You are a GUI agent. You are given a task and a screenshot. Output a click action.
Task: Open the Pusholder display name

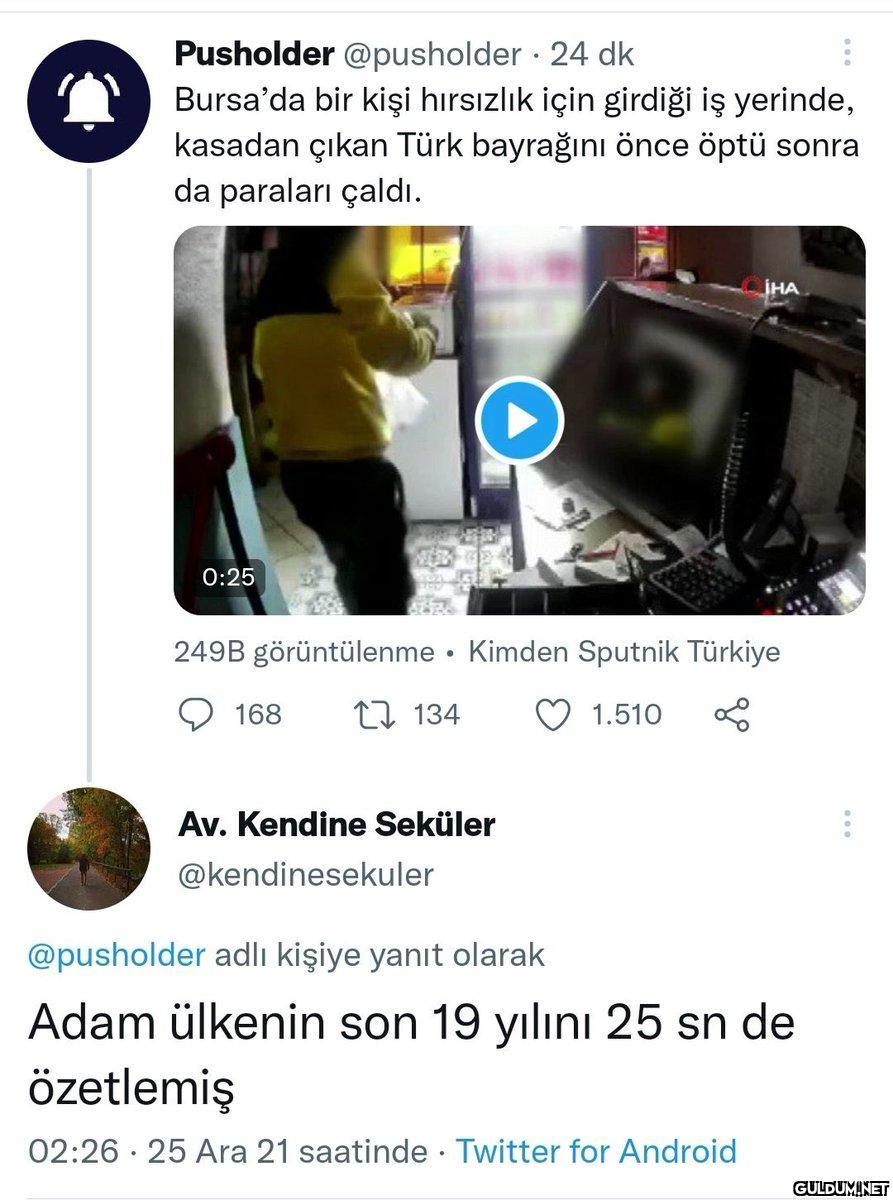(254, 54)
